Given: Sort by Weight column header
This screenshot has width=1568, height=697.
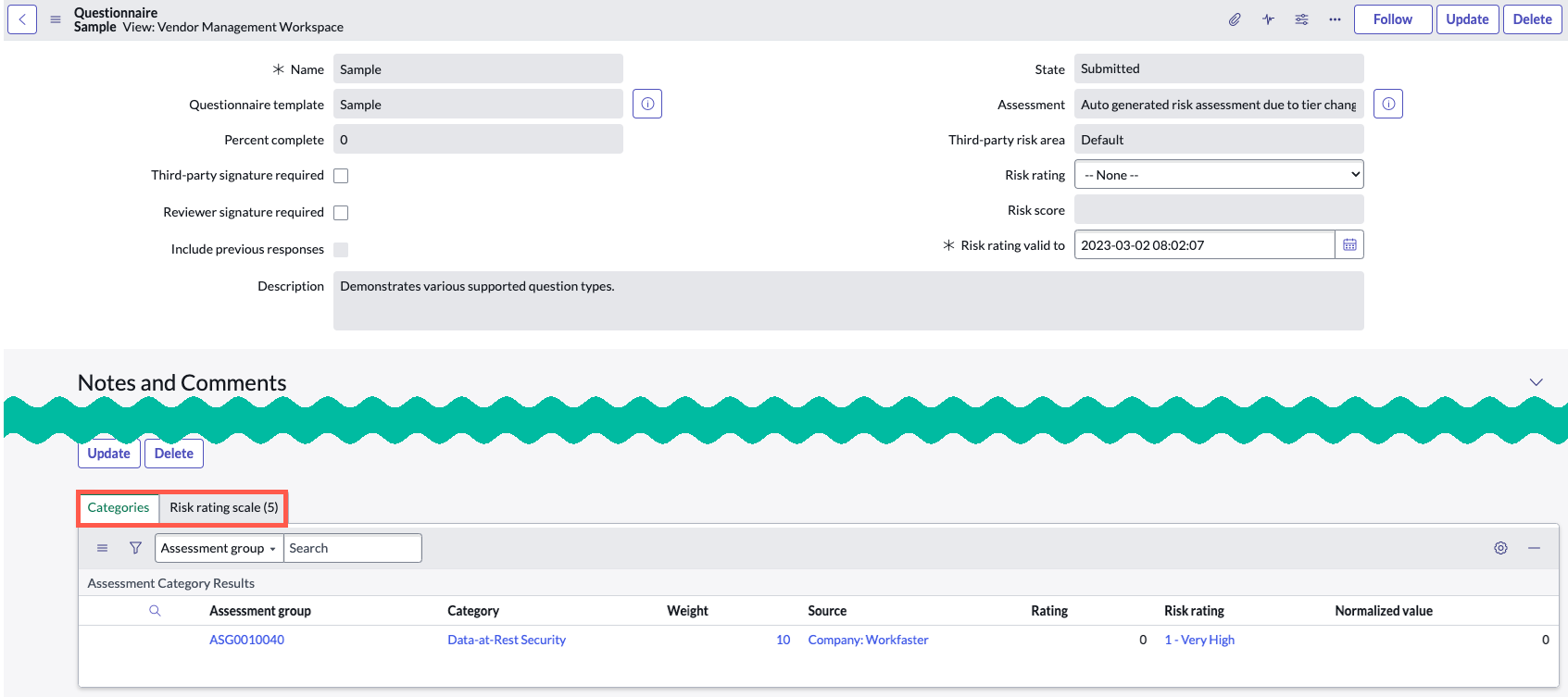Looking at the screenshot, I should [687, 611].
